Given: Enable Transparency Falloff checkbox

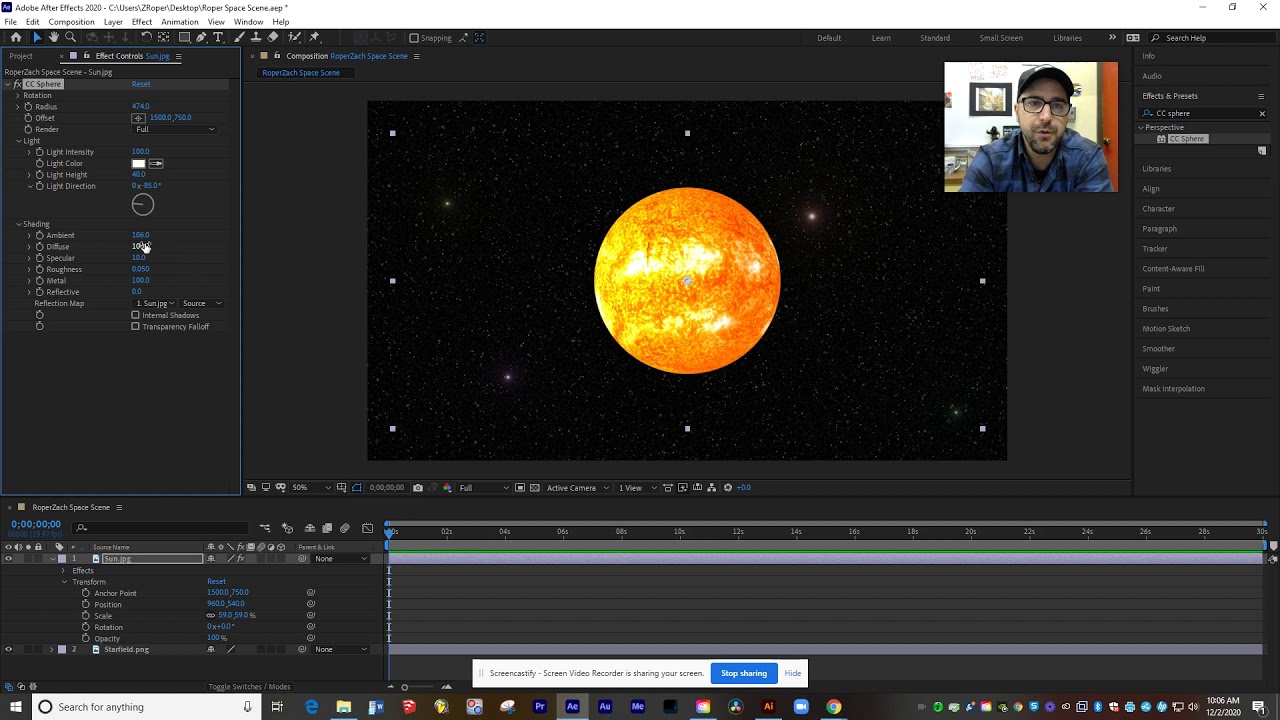Looking at the screenshot, I should [136, 327].
